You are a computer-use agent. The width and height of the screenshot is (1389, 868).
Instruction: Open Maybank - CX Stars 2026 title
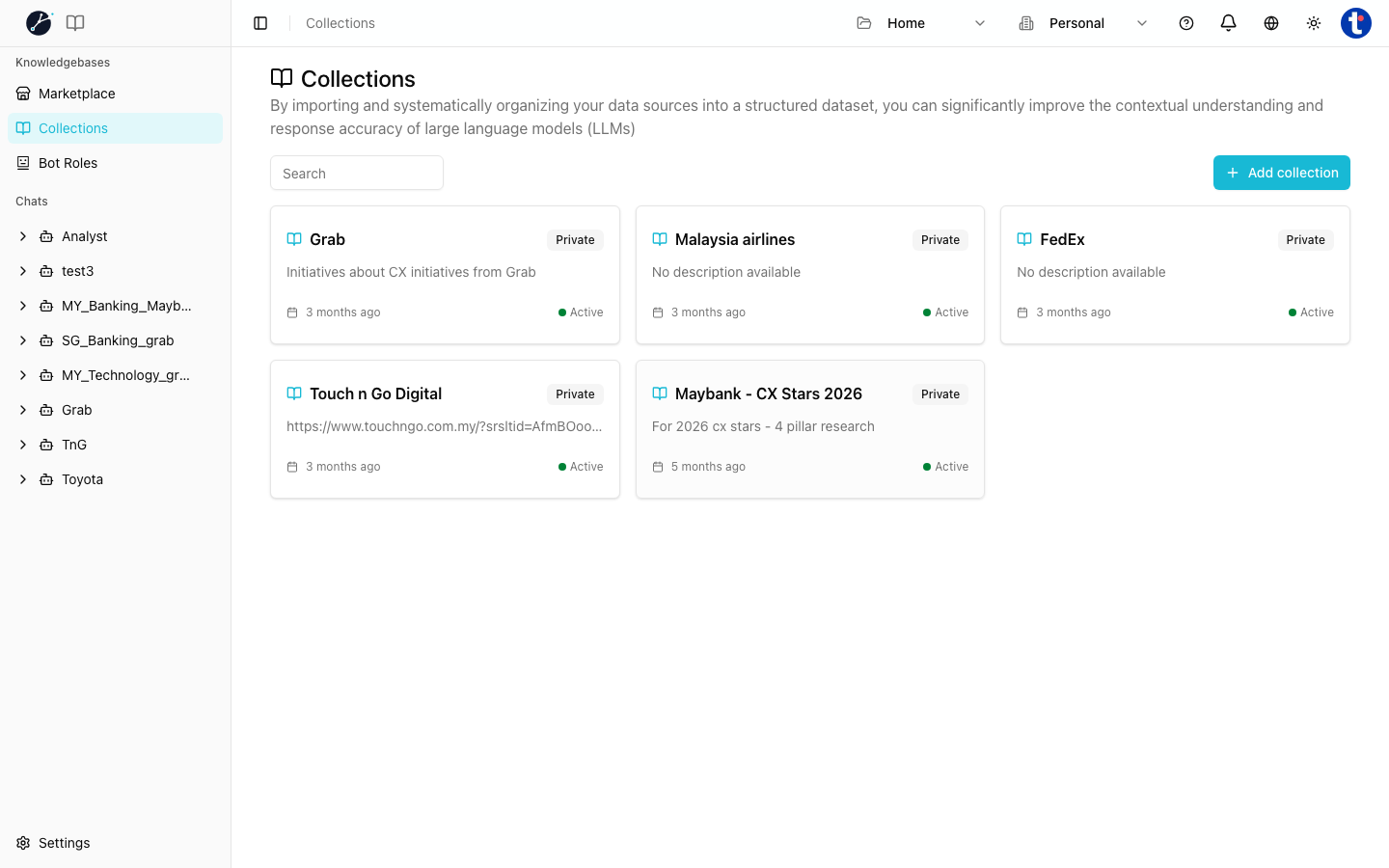coord(769,393)
